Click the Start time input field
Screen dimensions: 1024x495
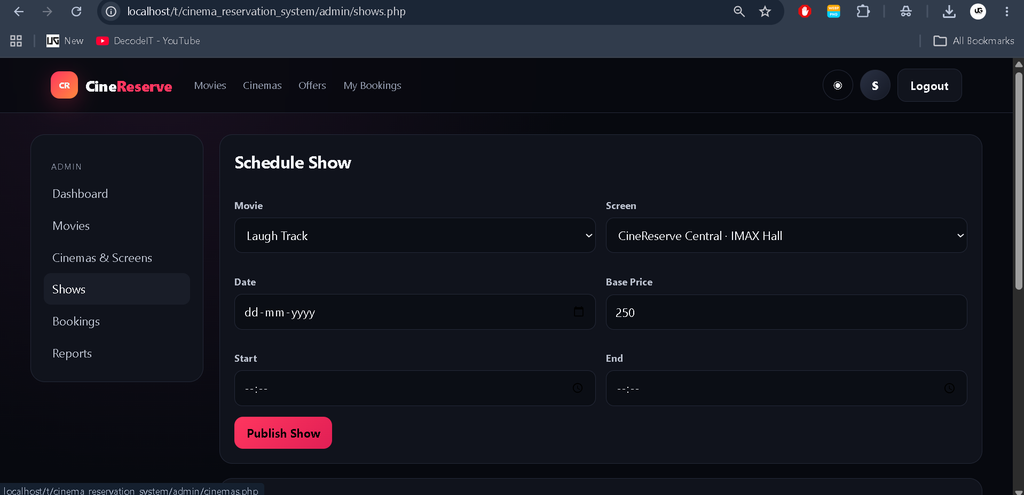415,389
